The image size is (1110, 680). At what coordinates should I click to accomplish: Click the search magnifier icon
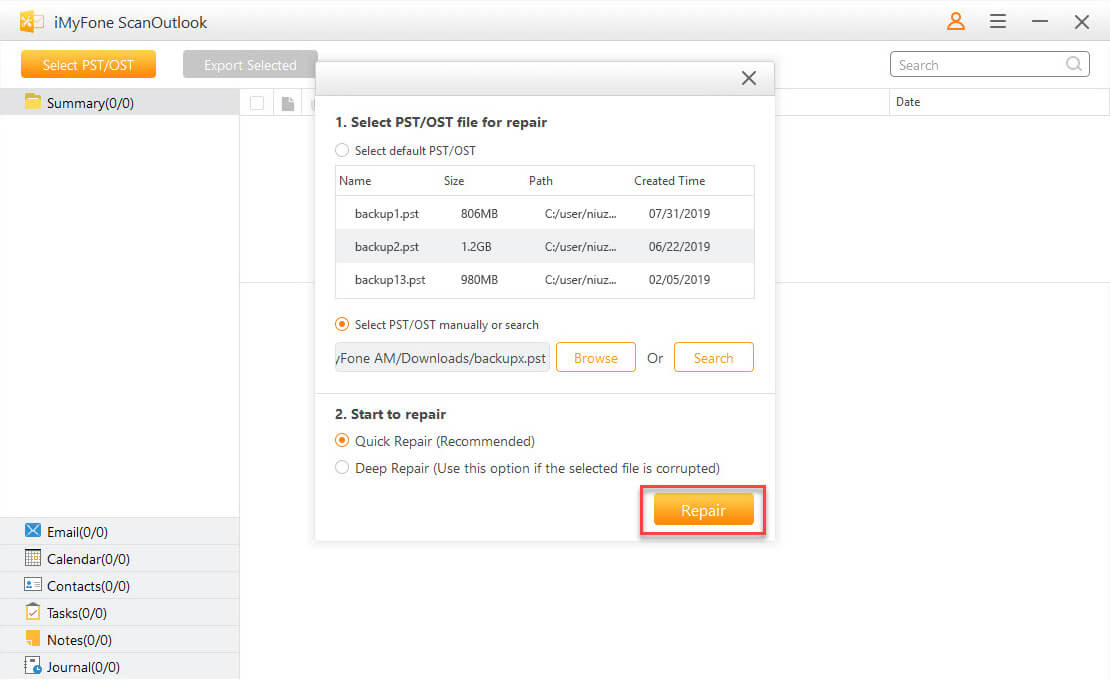click(x=1074, y=65)
